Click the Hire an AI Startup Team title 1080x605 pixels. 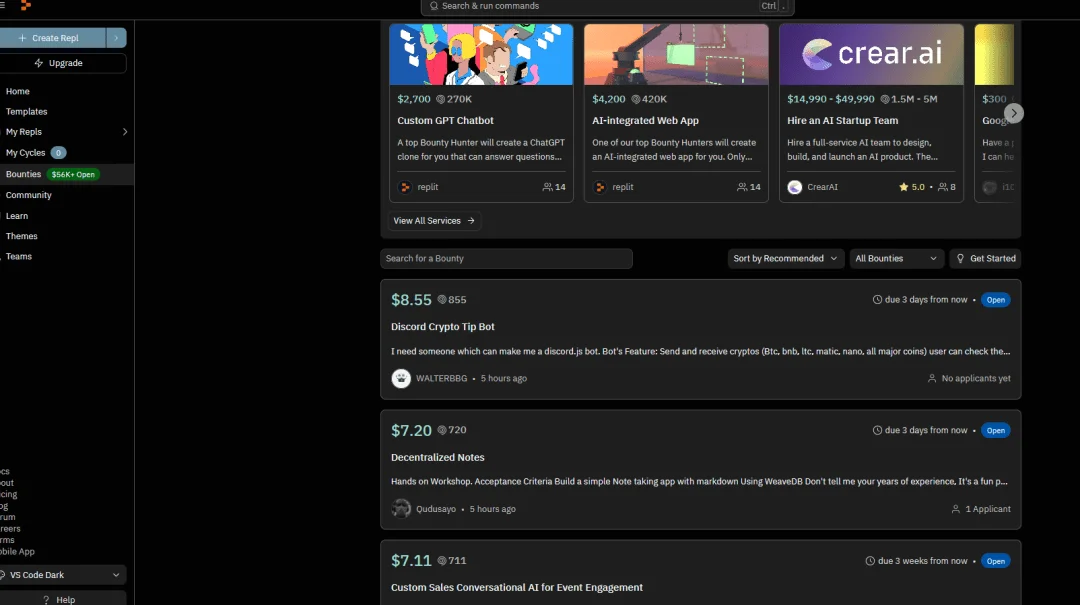[x=842, y=121]
